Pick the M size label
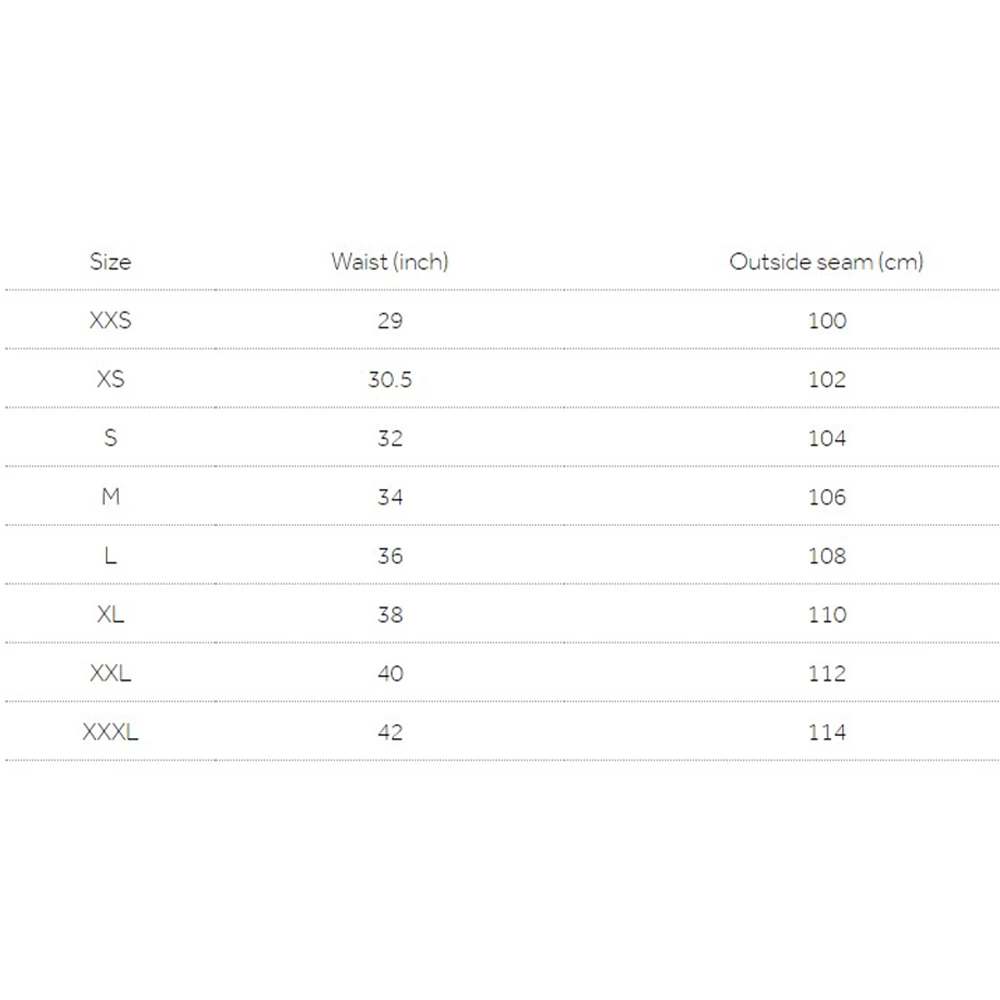 [x=110, y=497]
